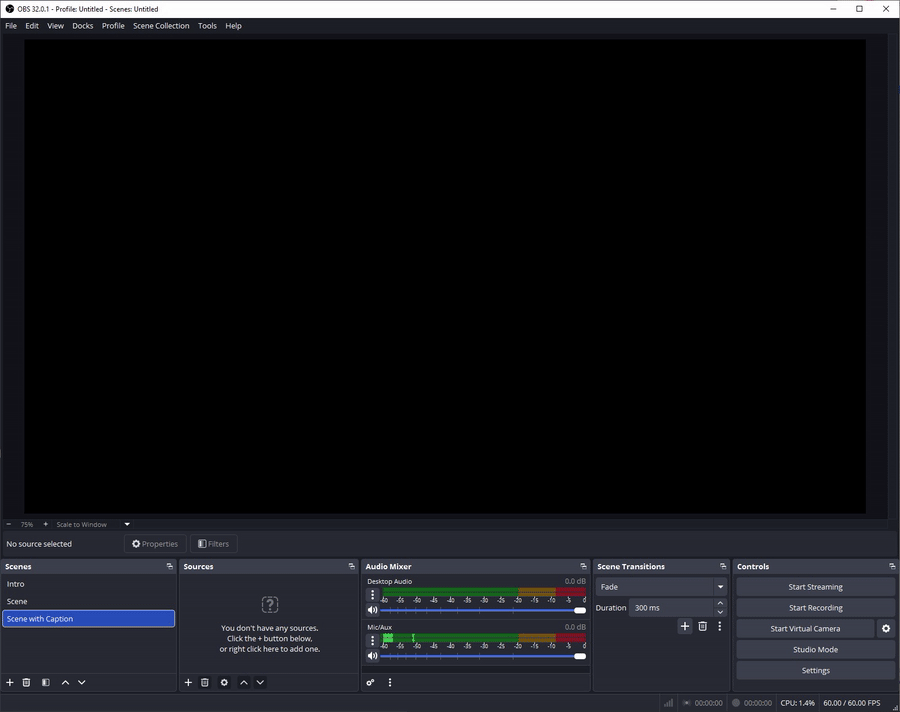Click the Properties button
Image resolution: width=900 pixels, height=712 pixels.
[155, 544]
